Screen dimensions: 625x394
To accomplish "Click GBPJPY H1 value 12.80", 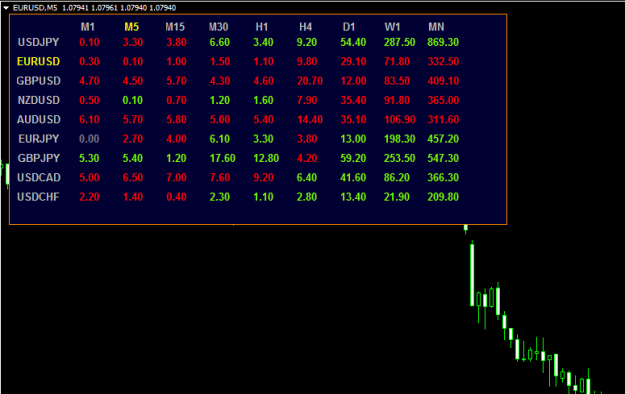I will [x=266, y=158].
